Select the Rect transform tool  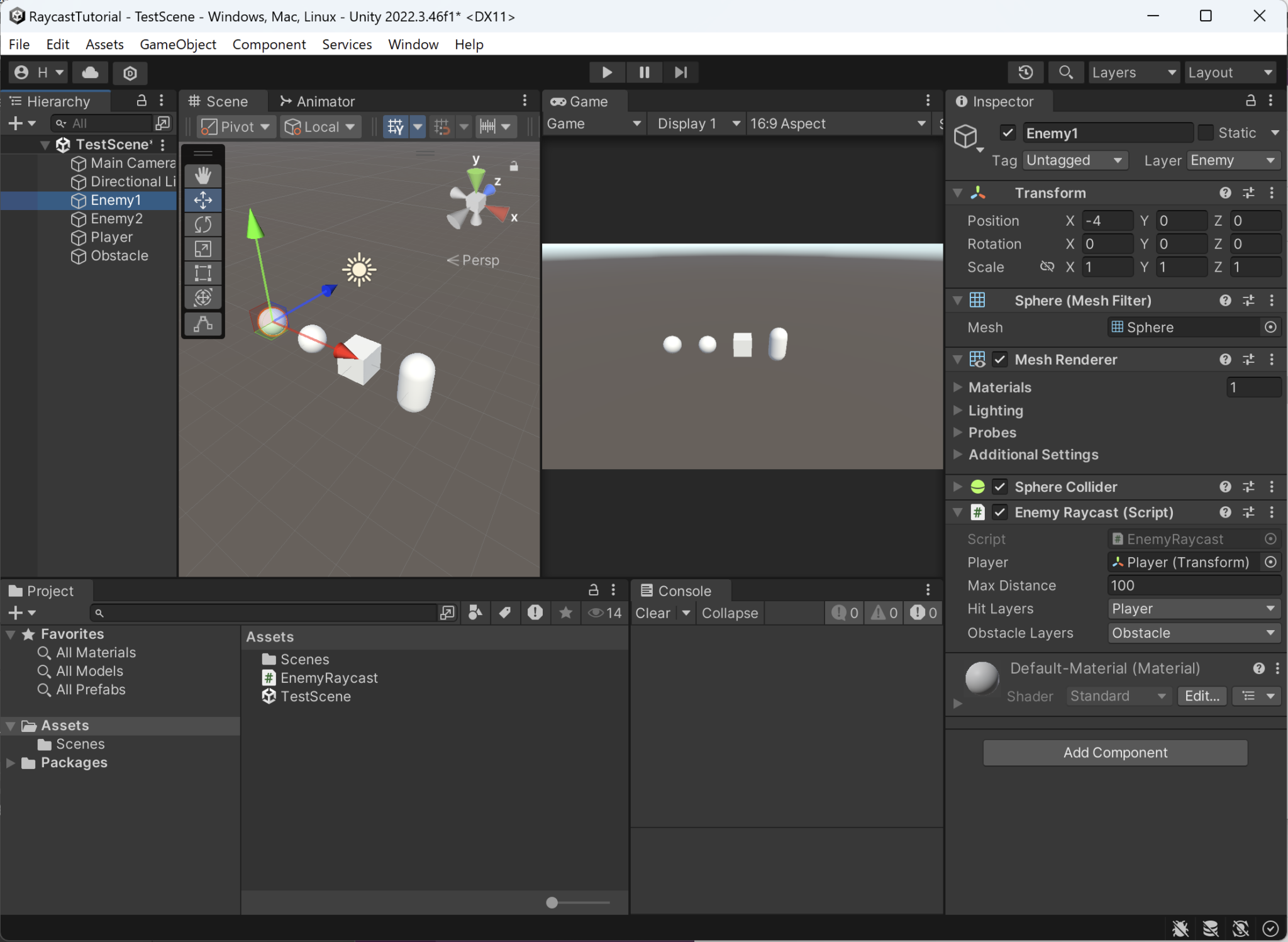click(x=203, y=273)
